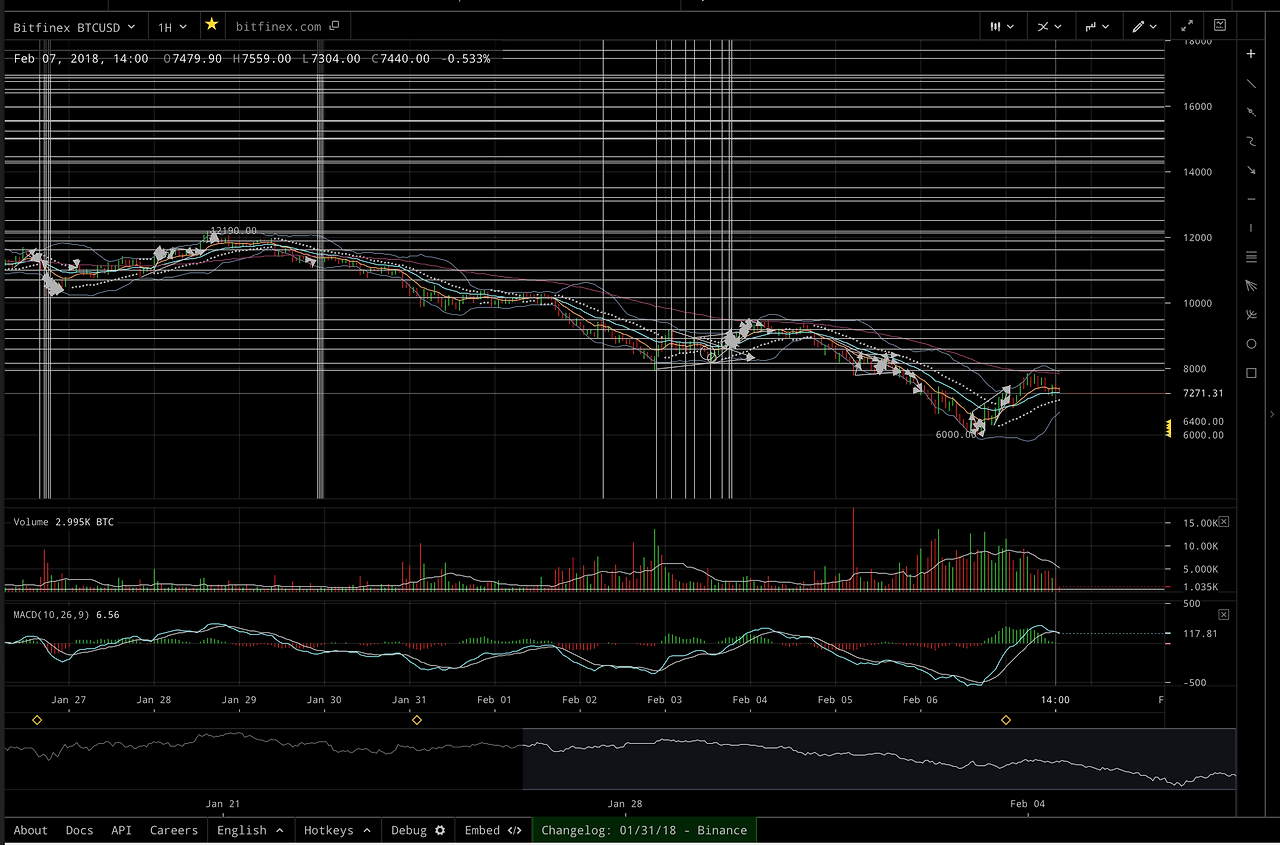Toggle the yellow favorite star
1280x845 pixels.
(211, 25)
